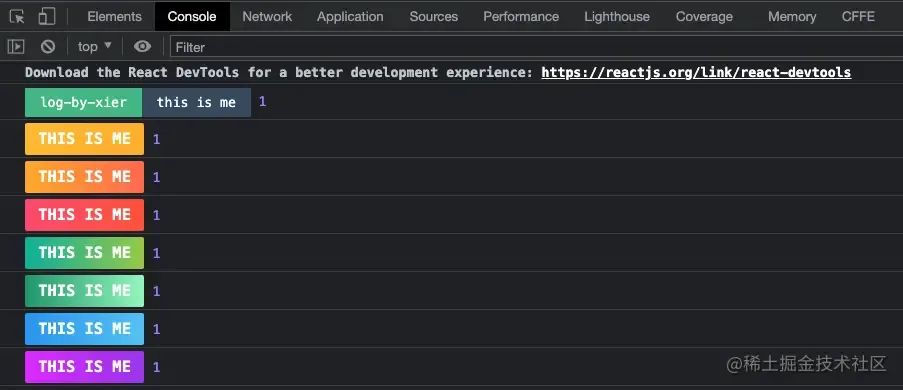Switch to the Network tab
903x390 pixels.
[267, 17]
